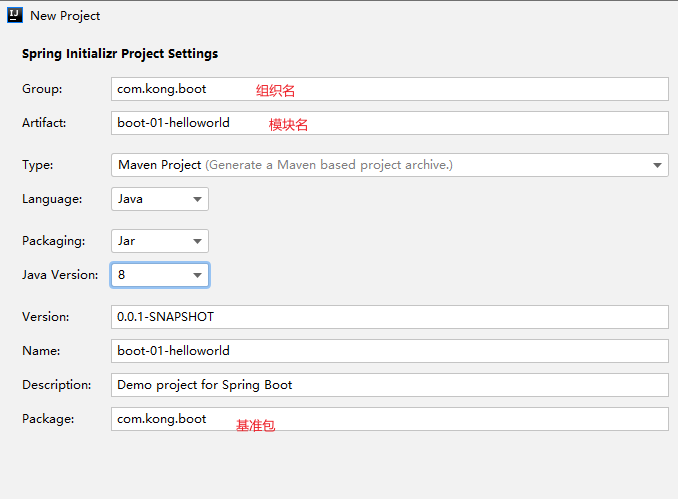Click the IntelliJ IDEA logo icon
Viewport: 678px width, 499px height.
pyautogui.click(x=15, y=16)
